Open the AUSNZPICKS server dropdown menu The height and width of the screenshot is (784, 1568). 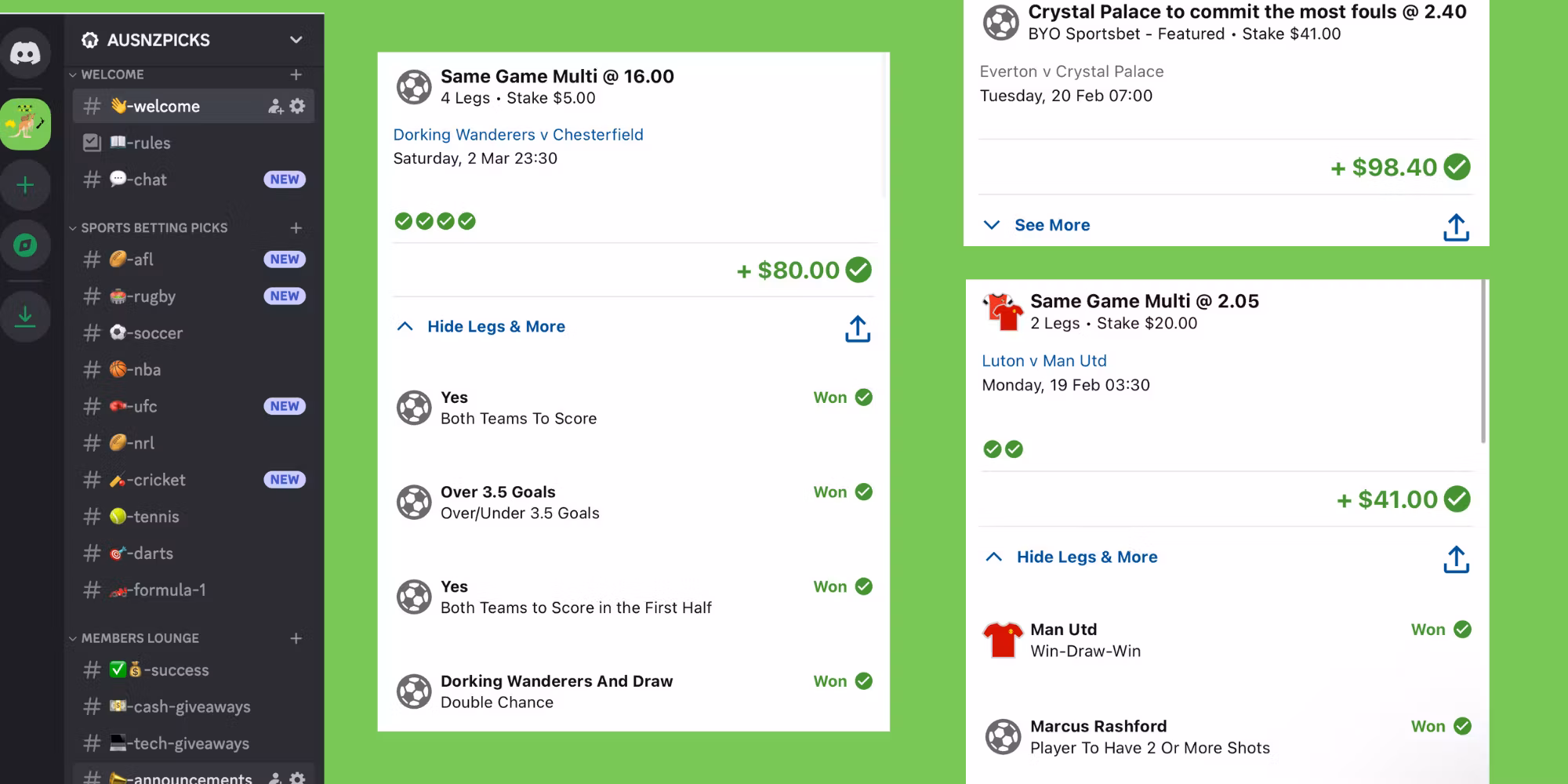pos(296,40)
